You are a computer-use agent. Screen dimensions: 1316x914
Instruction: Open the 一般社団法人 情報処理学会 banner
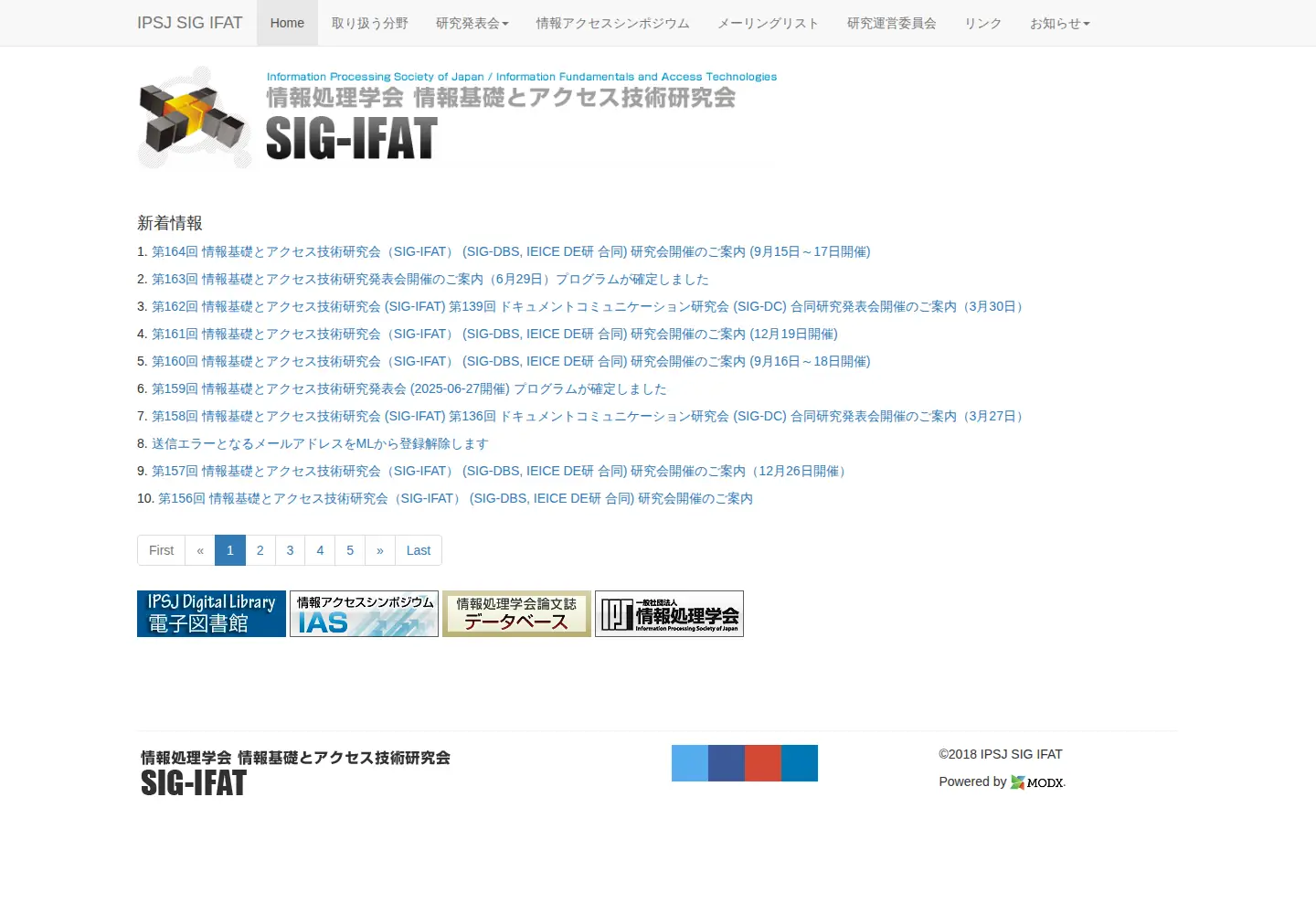(x=669, y=613)
